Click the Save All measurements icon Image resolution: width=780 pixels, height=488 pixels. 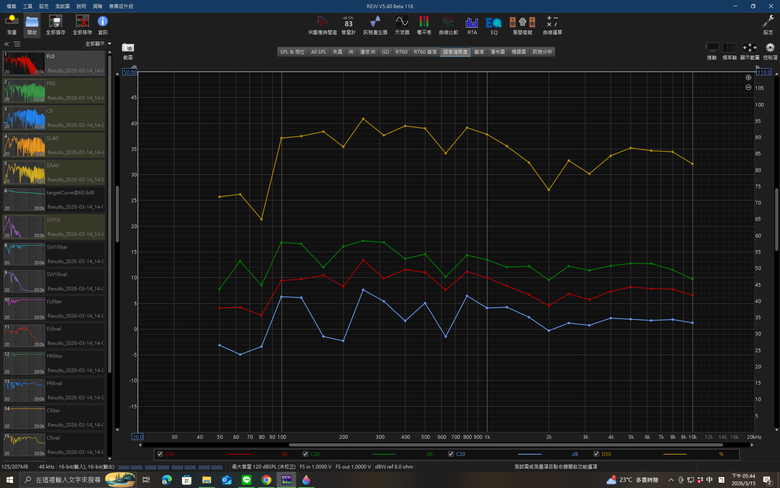[55, 24]
